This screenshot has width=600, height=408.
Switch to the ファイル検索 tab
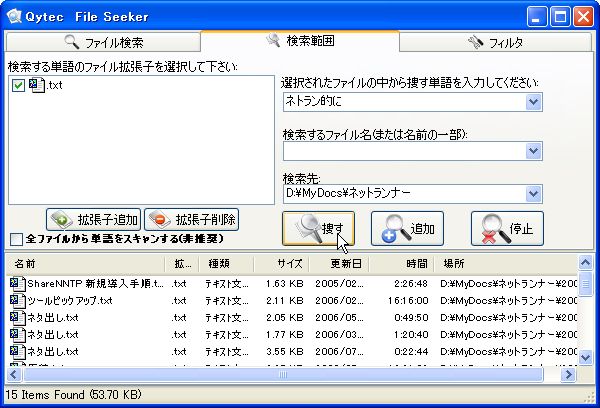click(103, 42)
